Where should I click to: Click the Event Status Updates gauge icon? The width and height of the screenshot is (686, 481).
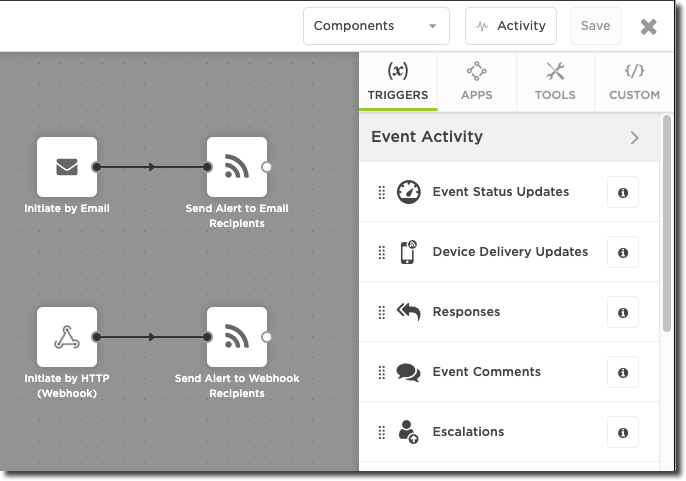pyautogui.click(x=408, y=192)
